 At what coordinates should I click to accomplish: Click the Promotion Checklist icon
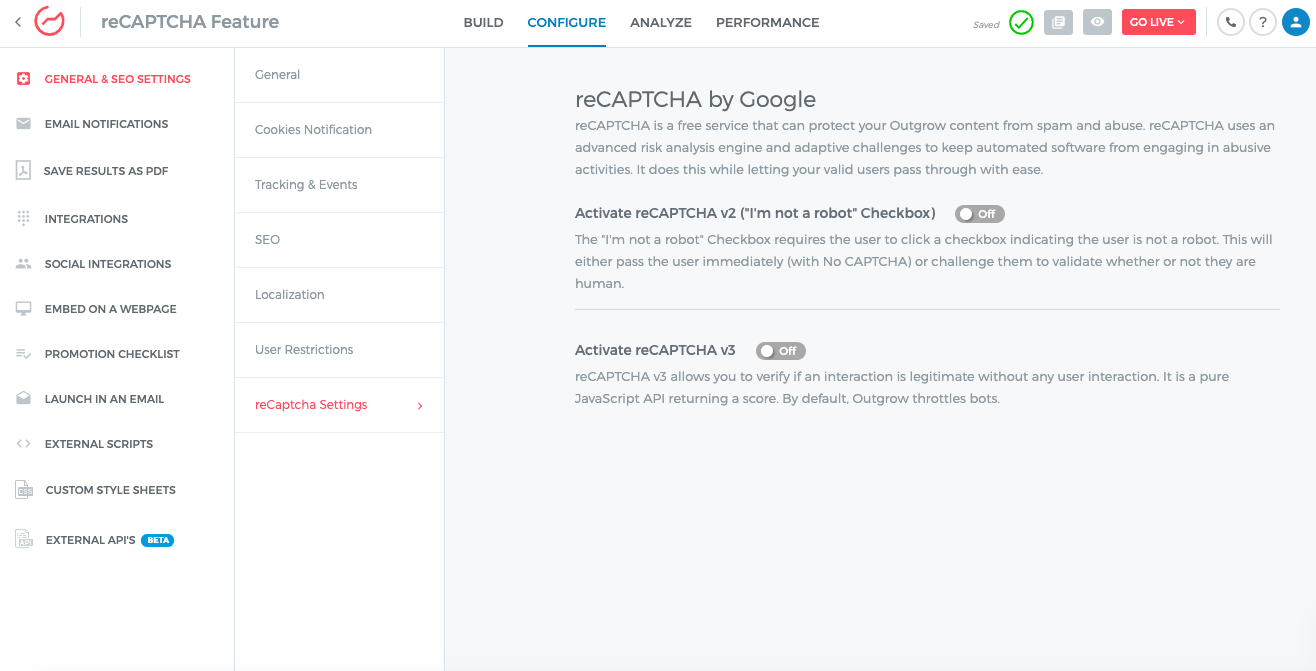[x=24, y=354]
